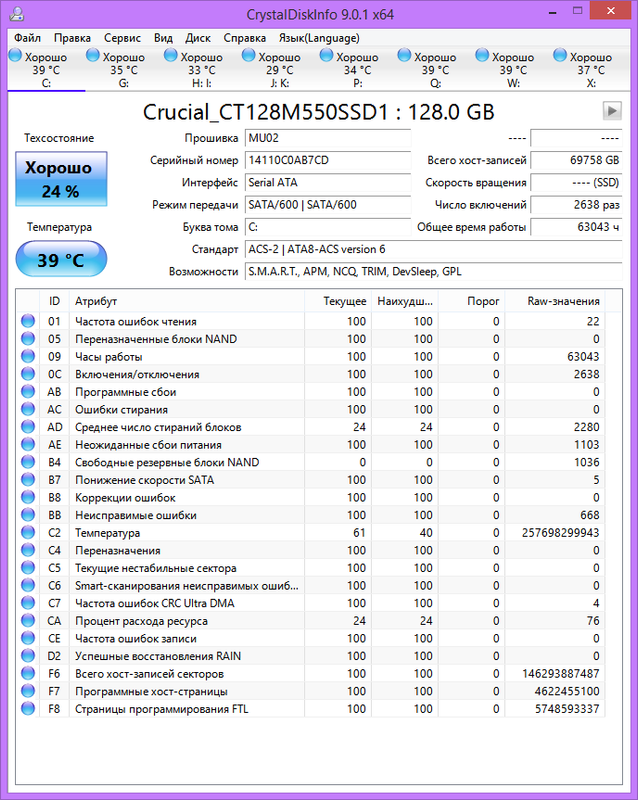Image resolution: width=638 pixels, height=800 pixels.
Task: Select the Среднее число стираний блоков text
Action: coord(158,427)
